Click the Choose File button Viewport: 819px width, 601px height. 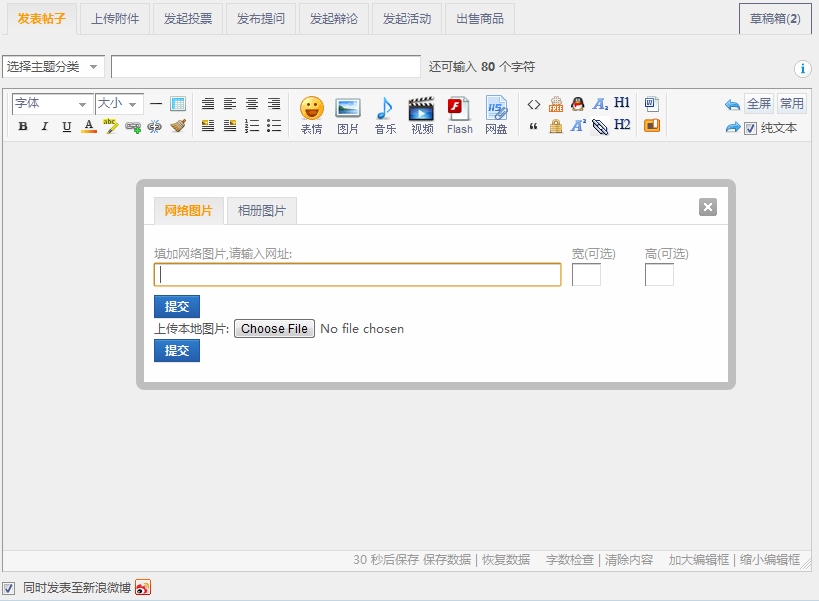click(274, 328)
